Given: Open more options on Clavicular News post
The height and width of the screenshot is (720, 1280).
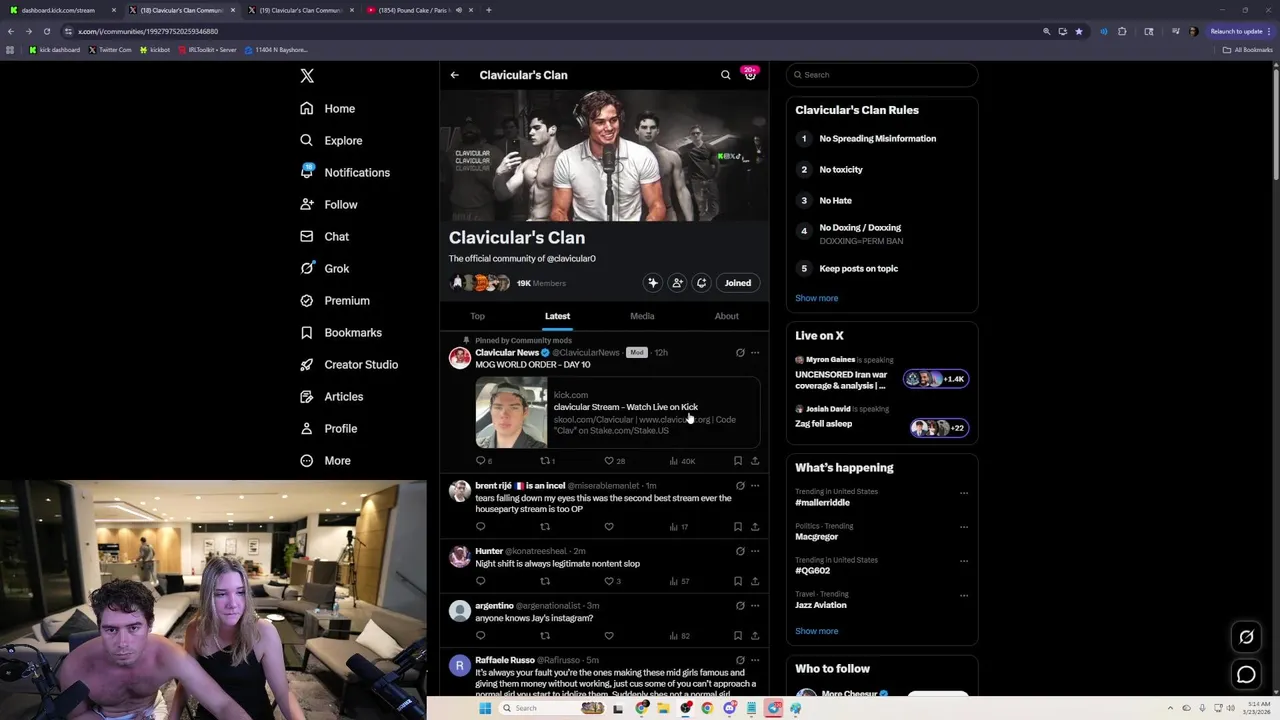Looking at the screenshot, I should coord(755,353).
